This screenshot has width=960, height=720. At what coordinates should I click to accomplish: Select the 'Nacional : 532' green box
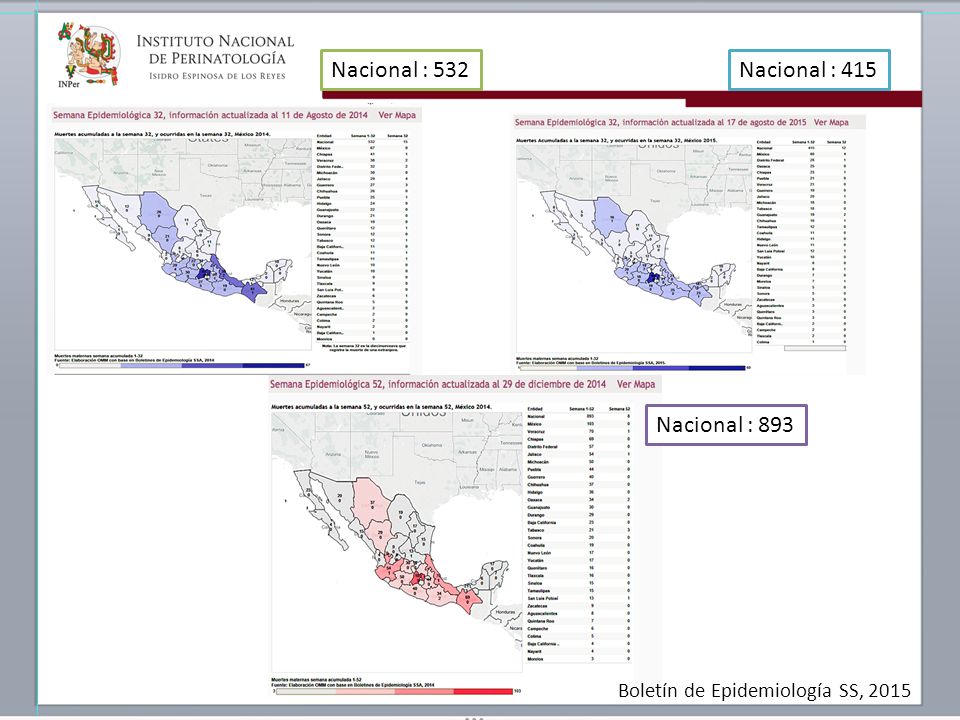[x=401, y=70]
